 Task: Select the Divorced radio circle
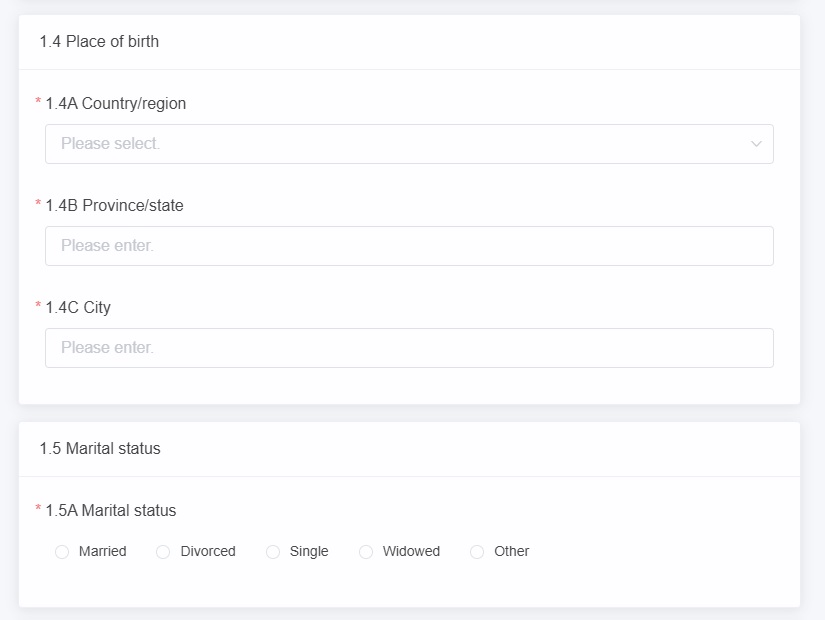(x=163, y=552)
